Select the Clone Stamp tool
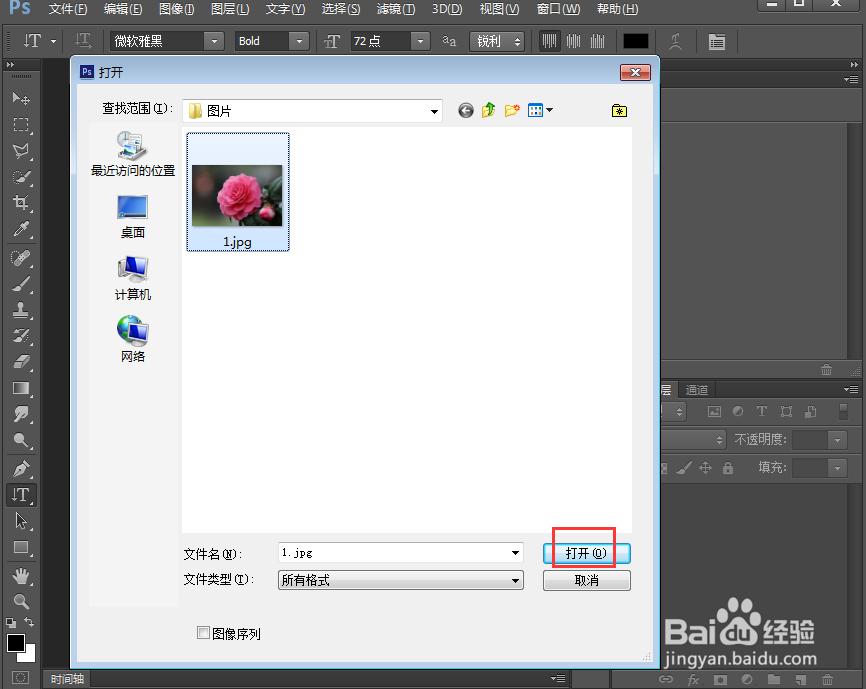The height and width of the screenshot is (689, 866). point(21,310)
